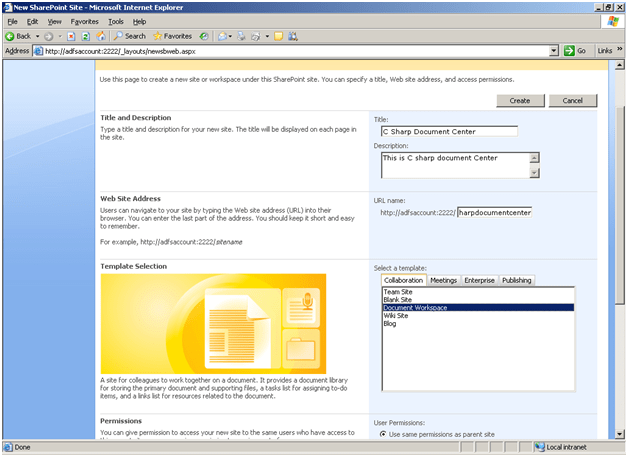Switch to the Enterprise template tab
This screenshot has width=628, height=457.
pos(479,280)
